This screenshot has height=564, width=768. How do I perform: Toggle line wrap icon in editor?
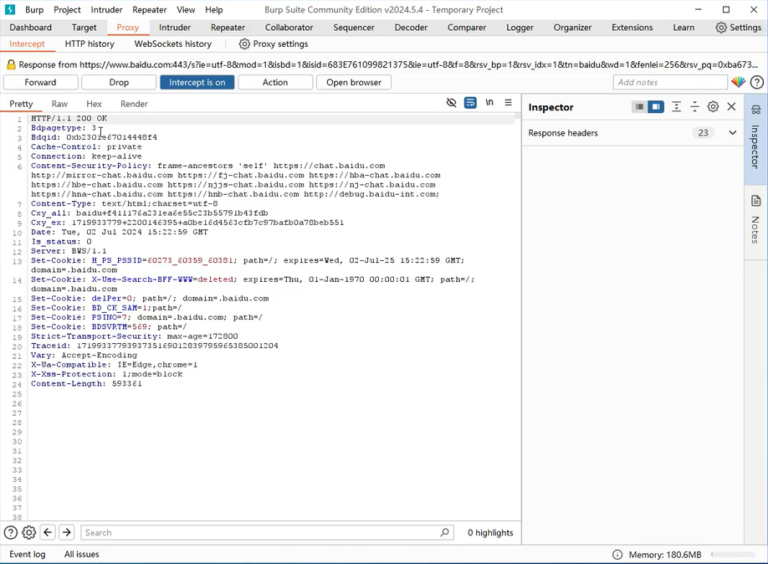click(x=470, y=103)
